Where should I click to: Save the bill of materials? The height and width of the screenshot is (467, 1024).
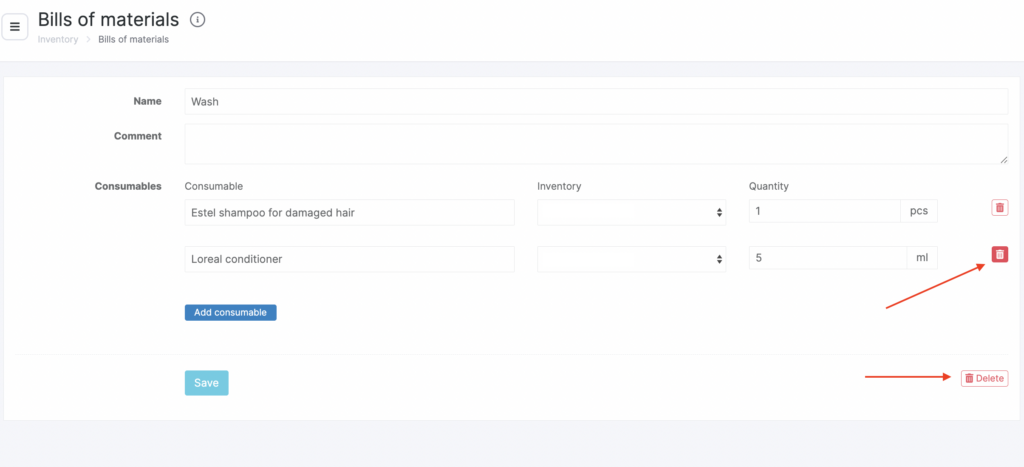(x=206, y=383)
